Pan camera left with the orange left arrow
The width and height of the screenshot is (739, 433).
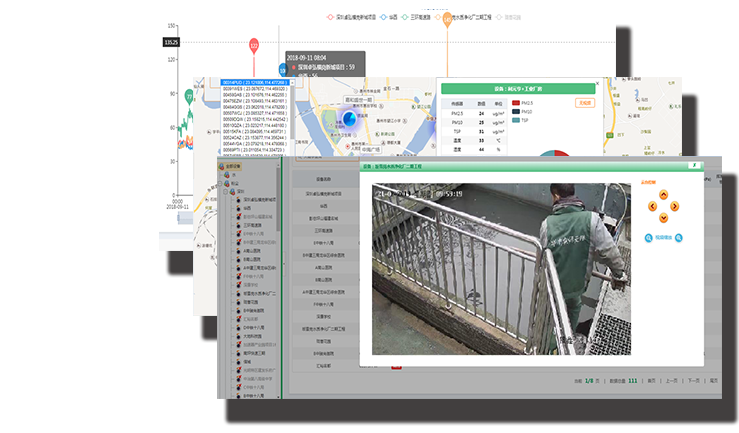[652, 206]
